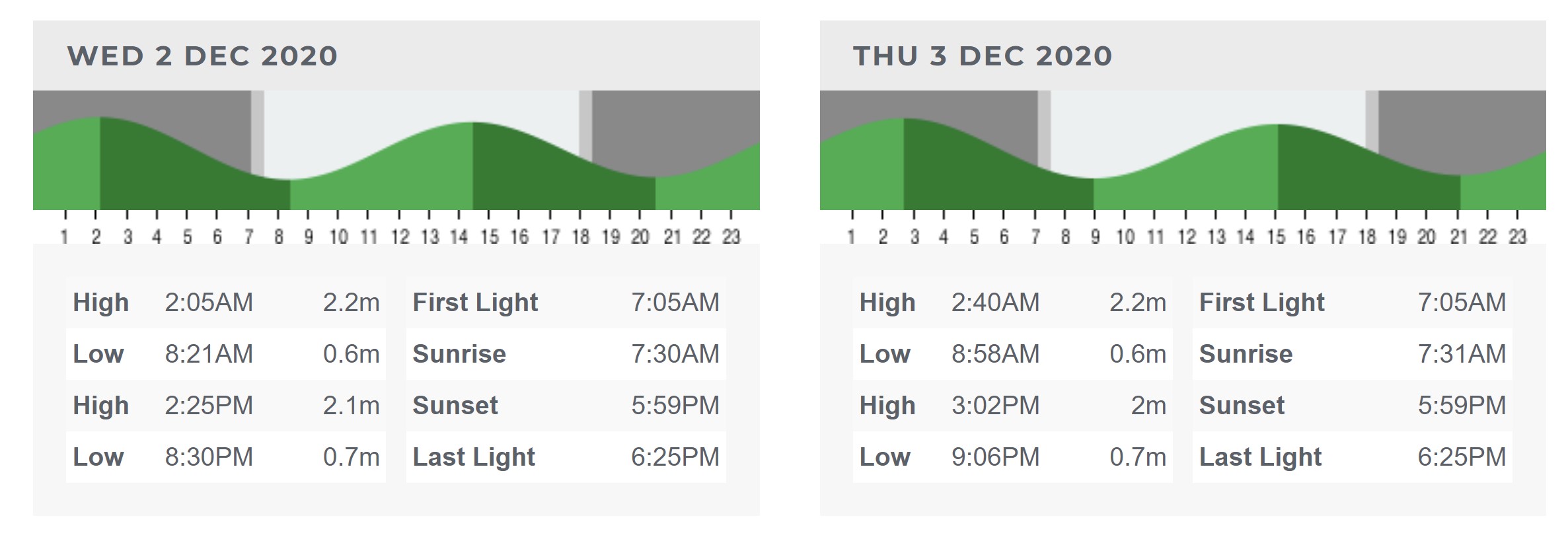Click Wednesday's 8:30PM low tide entry
The image size is (1568, 543).
tap(226, 457)
